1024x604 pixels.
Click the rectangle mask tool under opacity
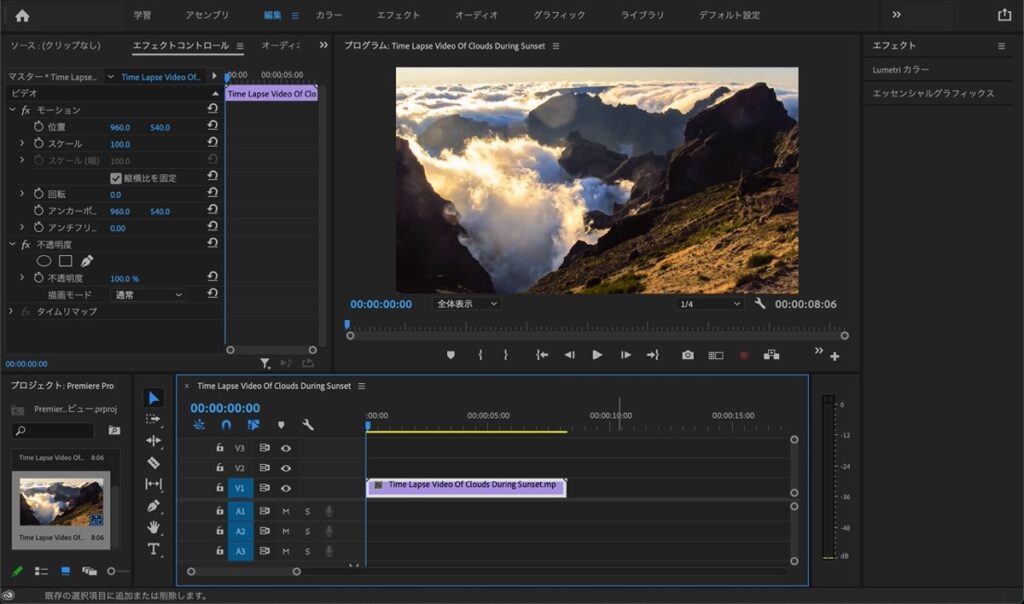click(x=65, y=261)
